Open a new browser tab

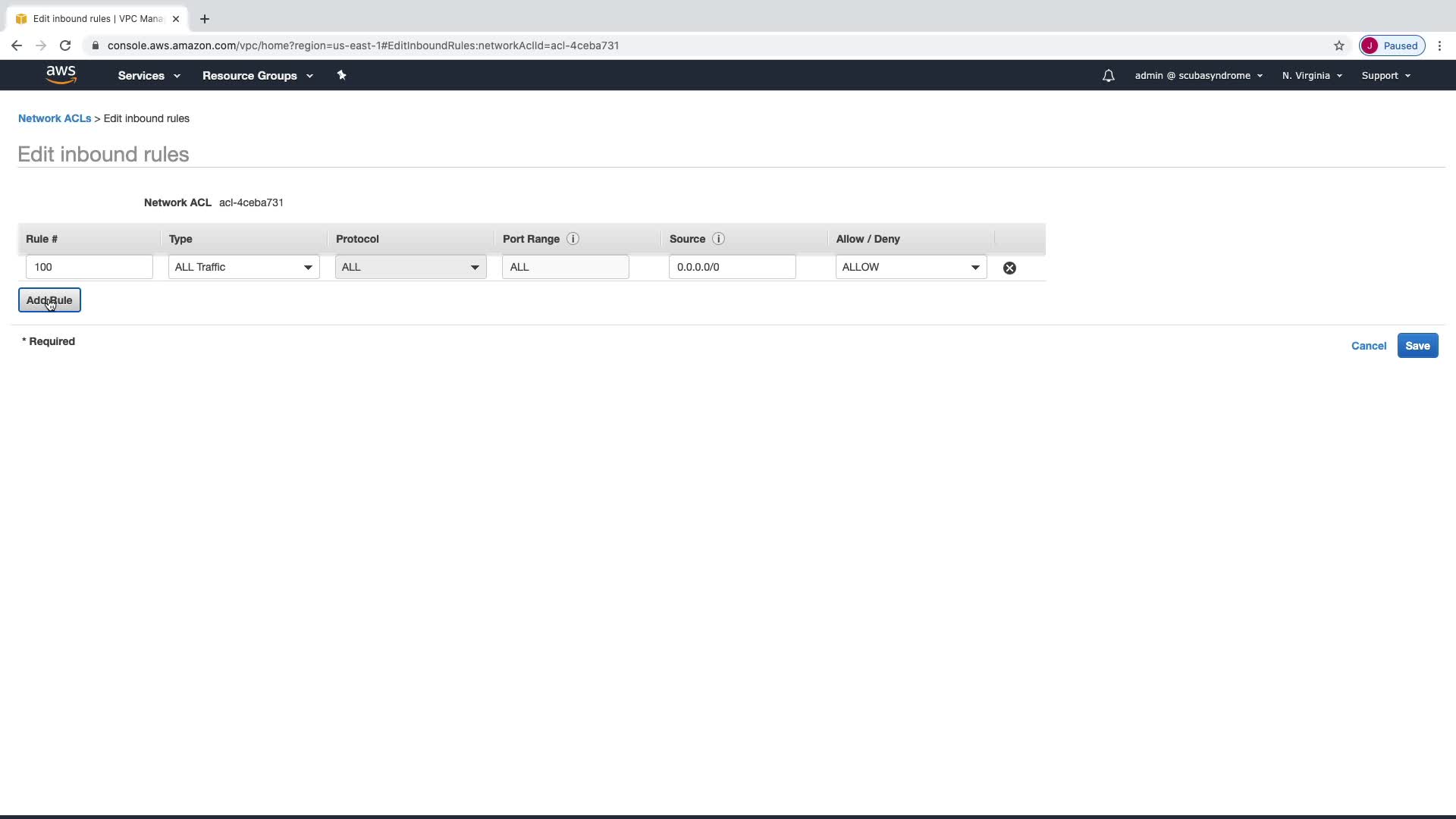point(205,19)
